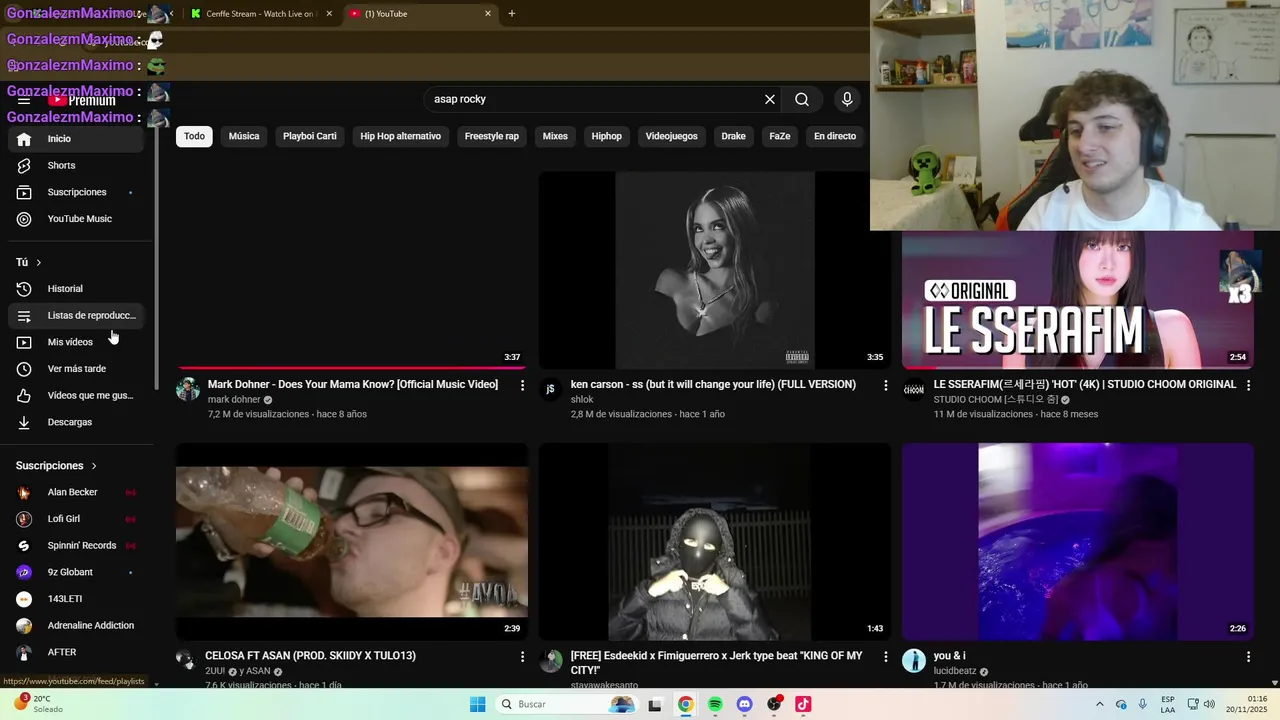Open Spinnin' Records subscription channel

[x=77, y=546]
